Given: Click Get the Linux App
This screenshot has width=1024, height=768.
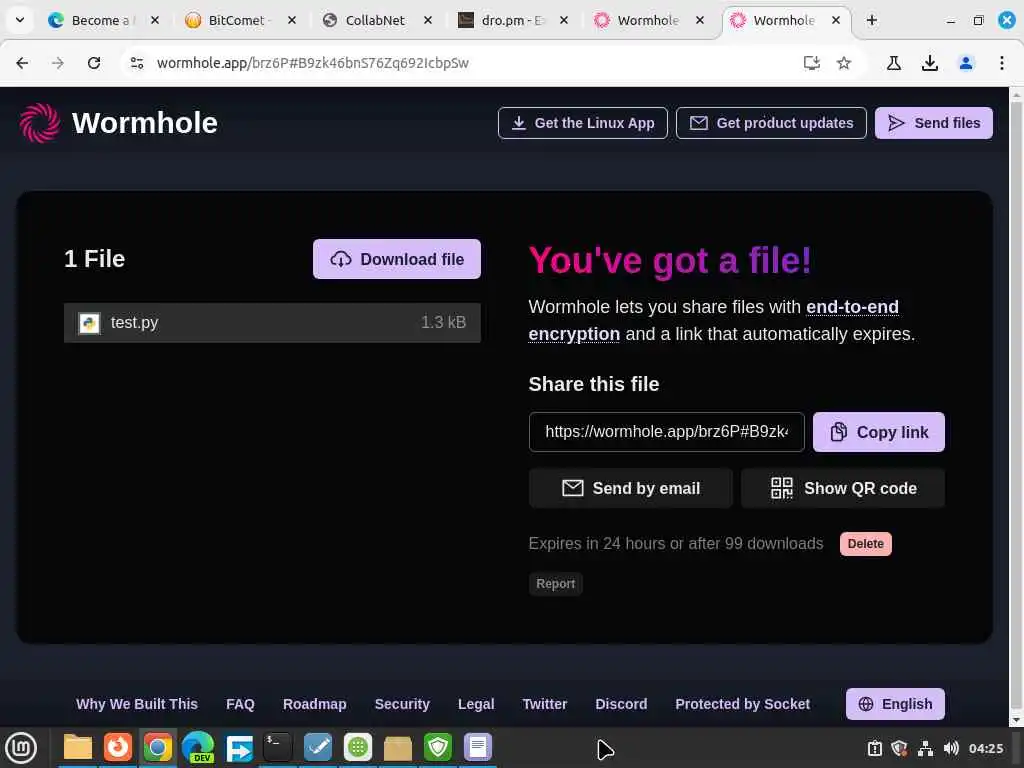Looking at the screenshot, I should 583,123.
